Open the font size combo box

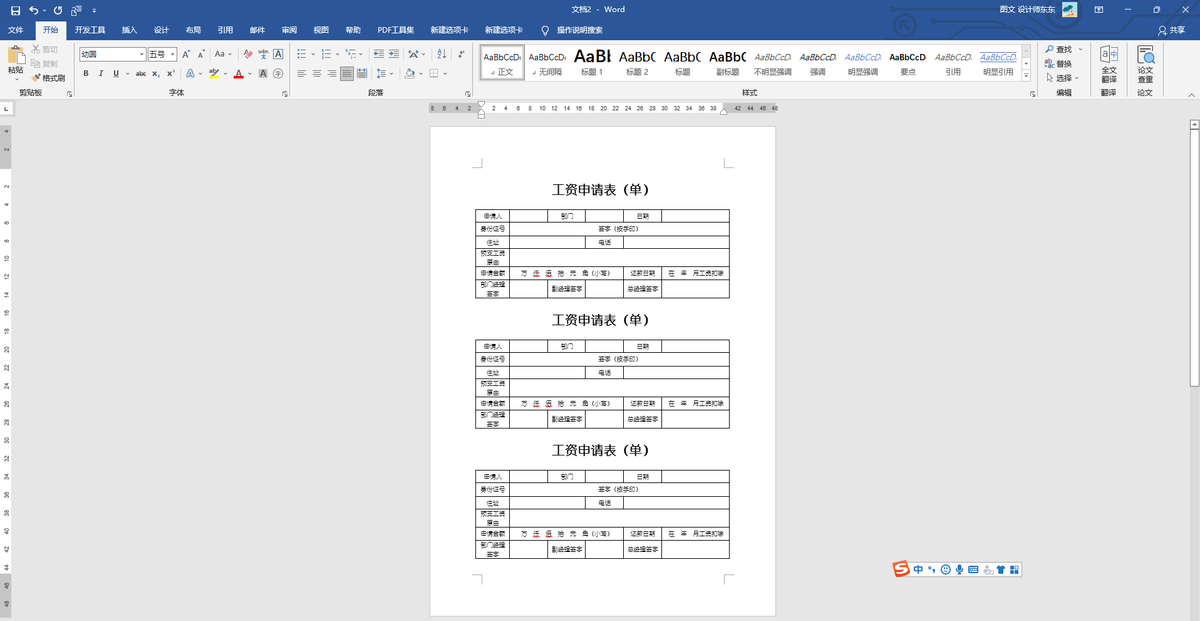(161, 54)
